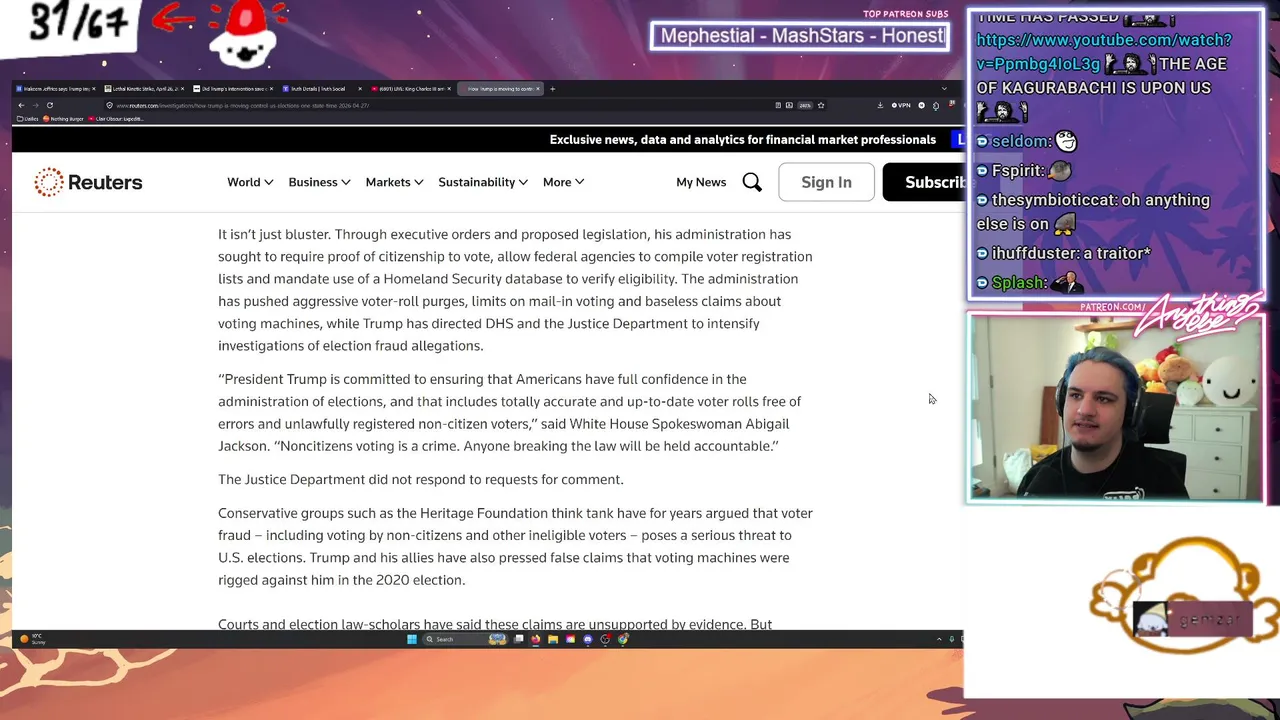This screenshot has width=1280, height=720.
Task: Open File Explorer from the taskbar
Action: 553,639
